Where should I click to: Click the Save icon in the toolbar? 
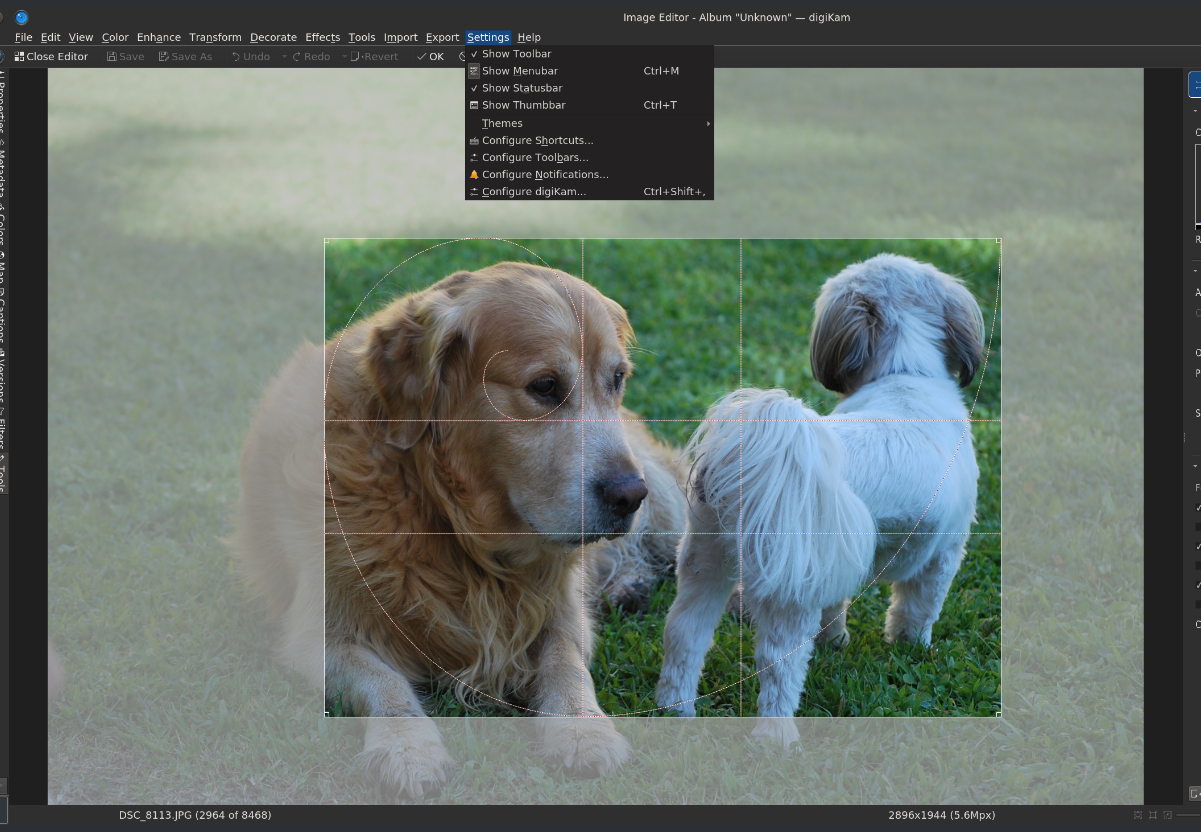click(x=113, y=56)
